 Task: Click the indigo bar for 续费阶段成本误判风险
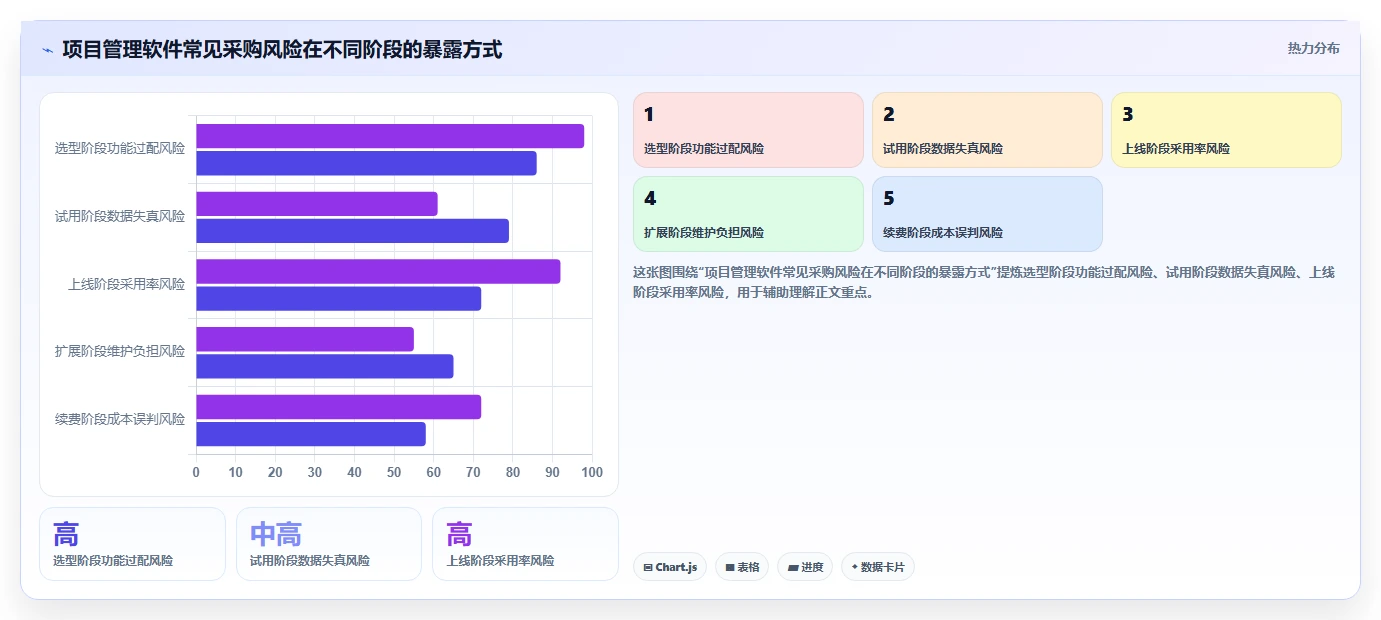[x=311, y=434]
